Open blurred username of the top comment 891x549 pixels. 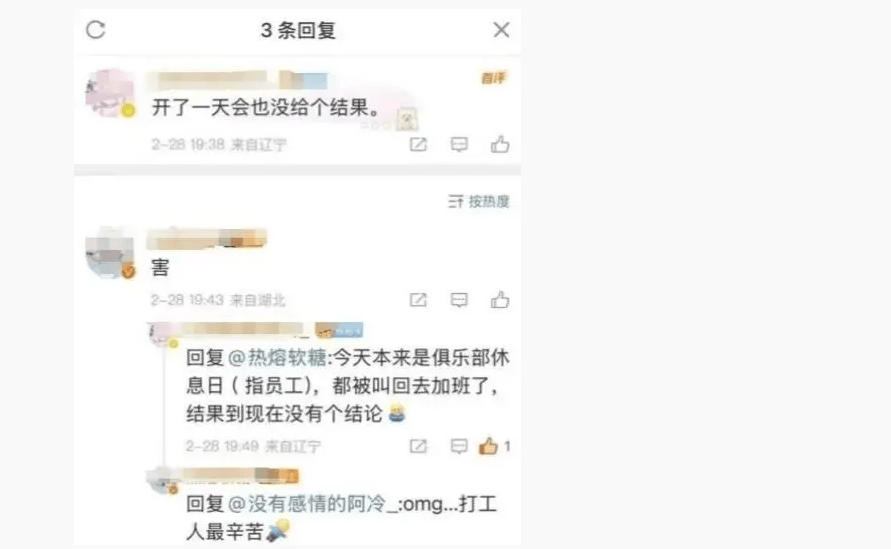pyautogui.click(x=238, y=80)
